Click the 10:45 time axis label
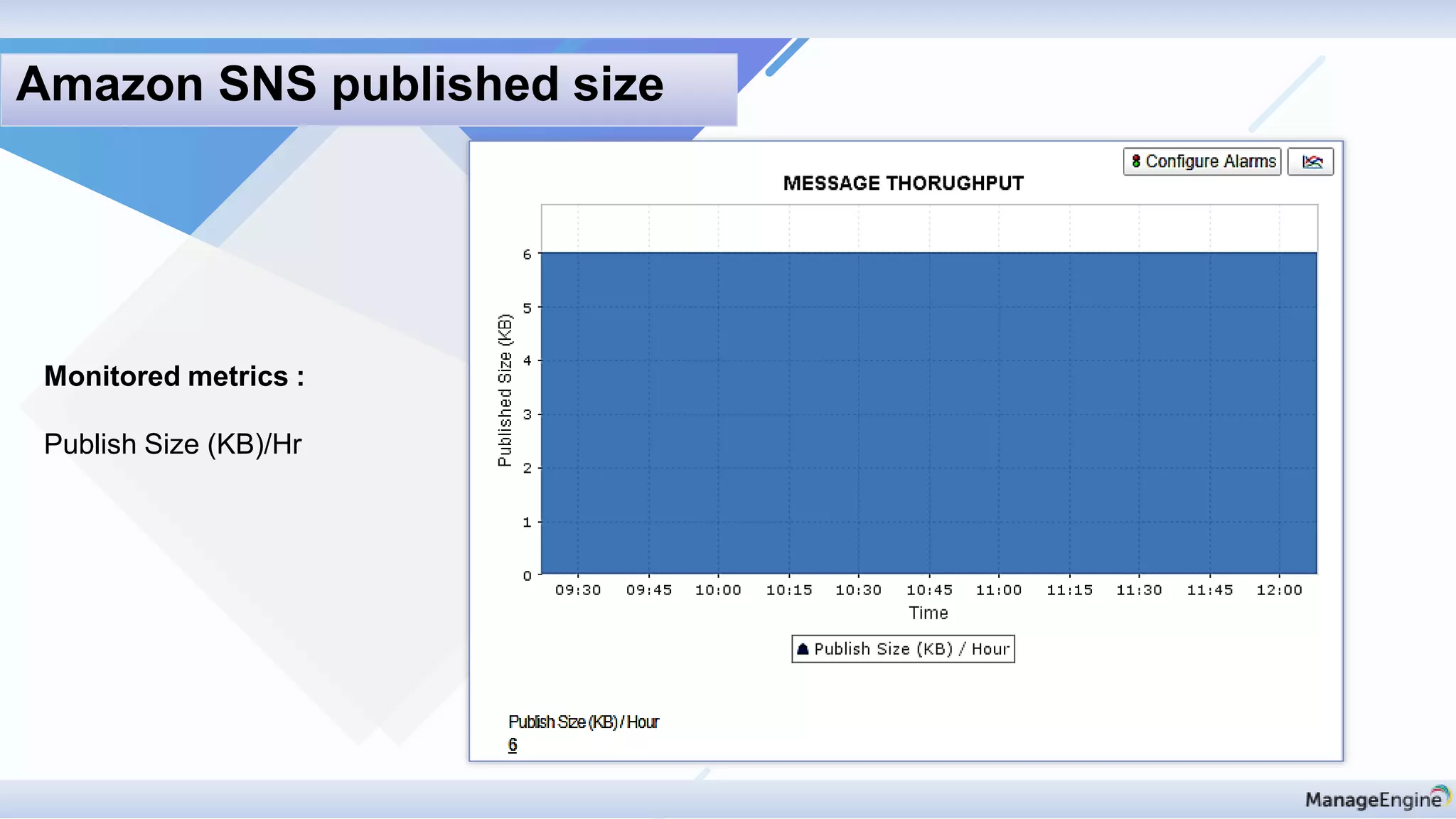Screen dimensions: 1456x819 tap(929, 590)
